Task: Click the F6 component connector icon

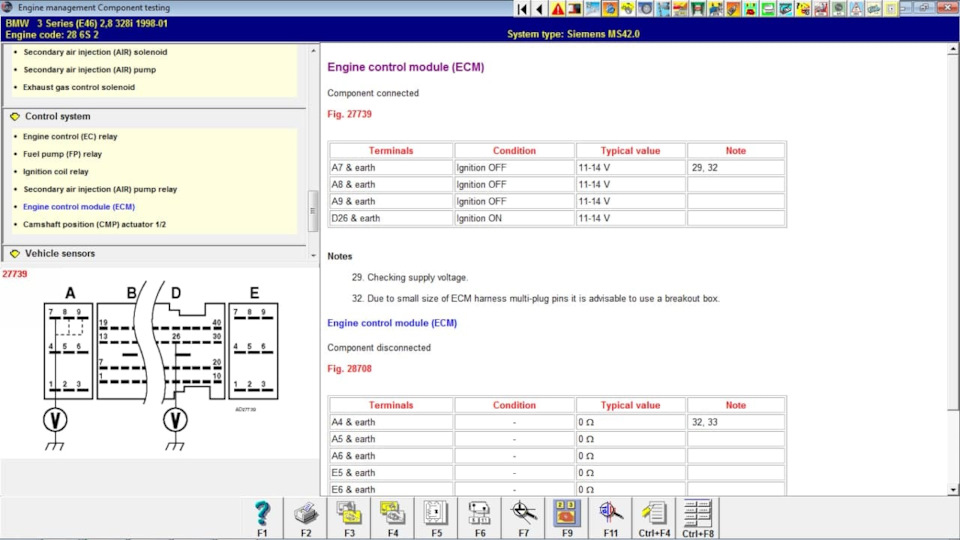Action: (x=479, y=513)
